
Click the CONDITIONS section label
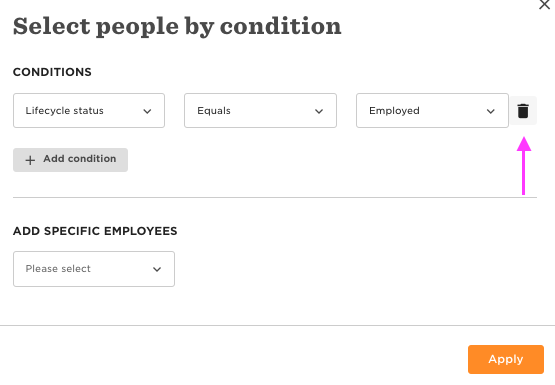[x=52, y=72]
